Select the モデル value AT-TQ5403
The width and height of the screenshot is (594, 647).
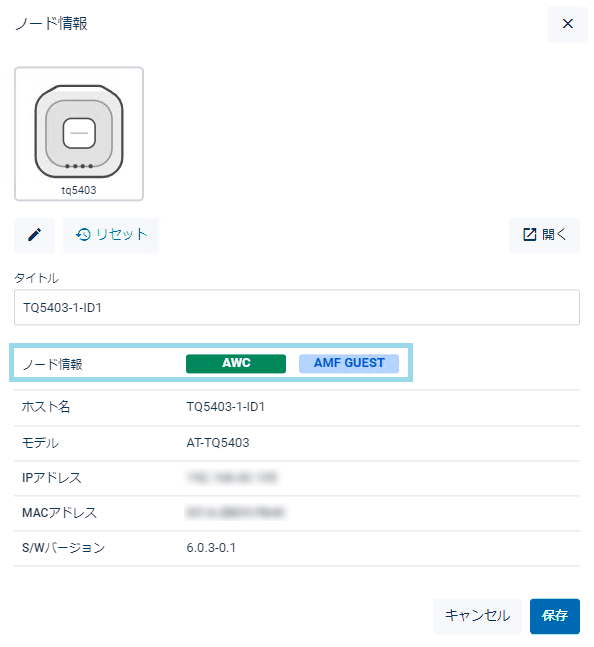tap(218, 443)
